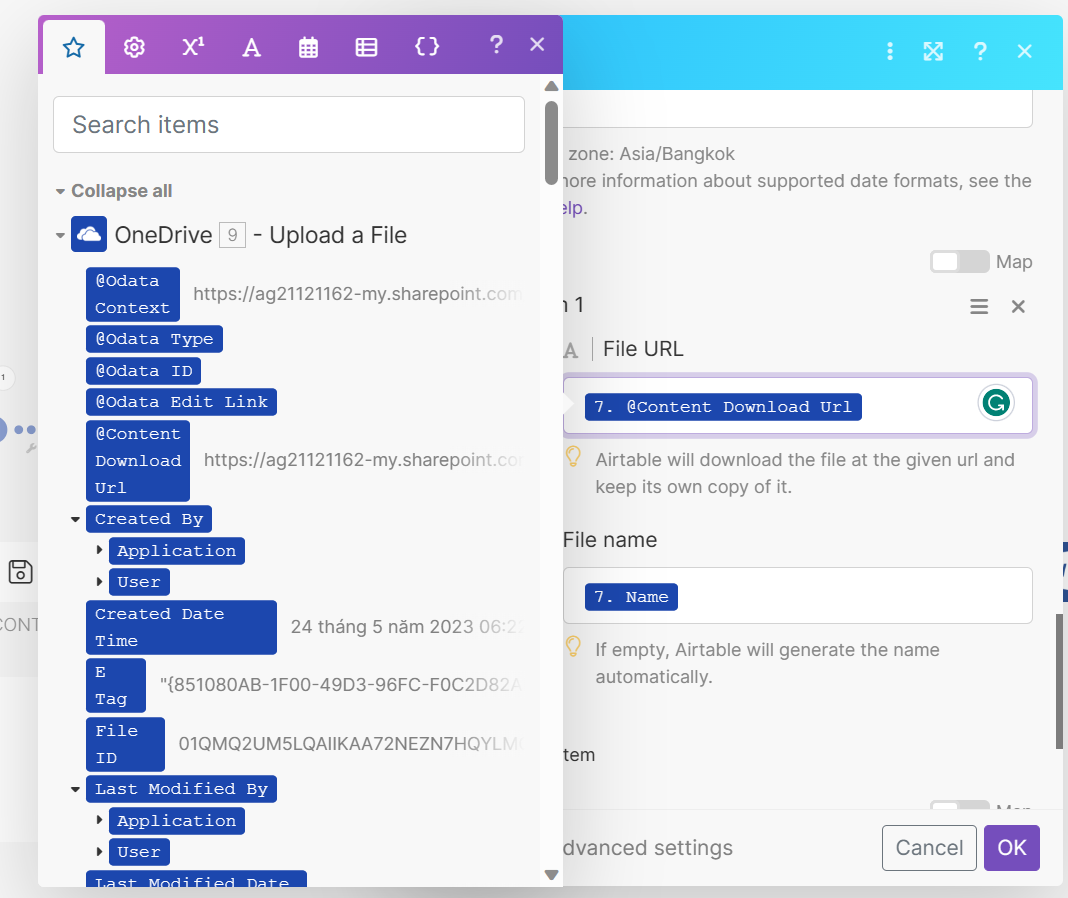Insert the Created Date Time variable
The image size is (1068, 898).
click(181, 628)
